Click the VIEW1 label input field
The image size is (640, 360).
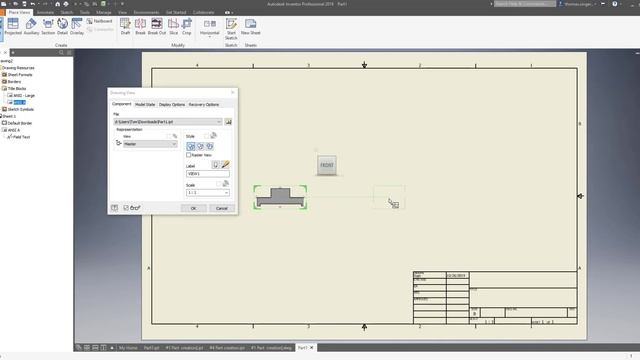click(207, 174)
